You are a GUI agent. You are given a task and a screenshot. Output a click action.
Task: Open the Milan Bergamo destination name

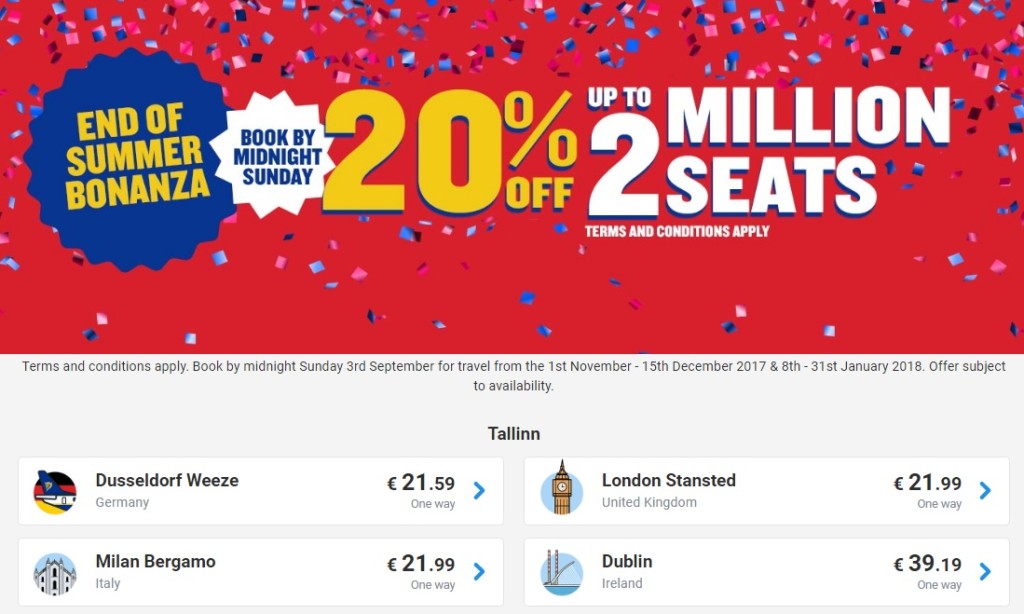[x=155, y=561]
